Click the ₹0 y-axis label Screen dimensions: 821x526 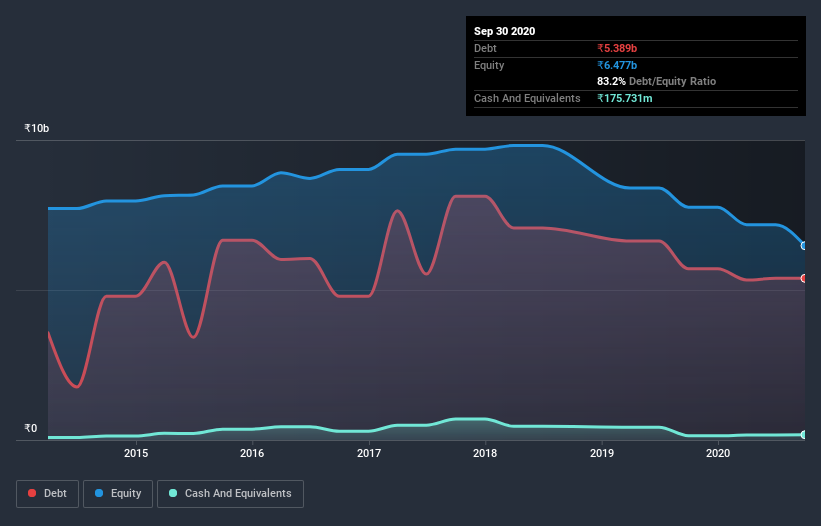(31, 428)
